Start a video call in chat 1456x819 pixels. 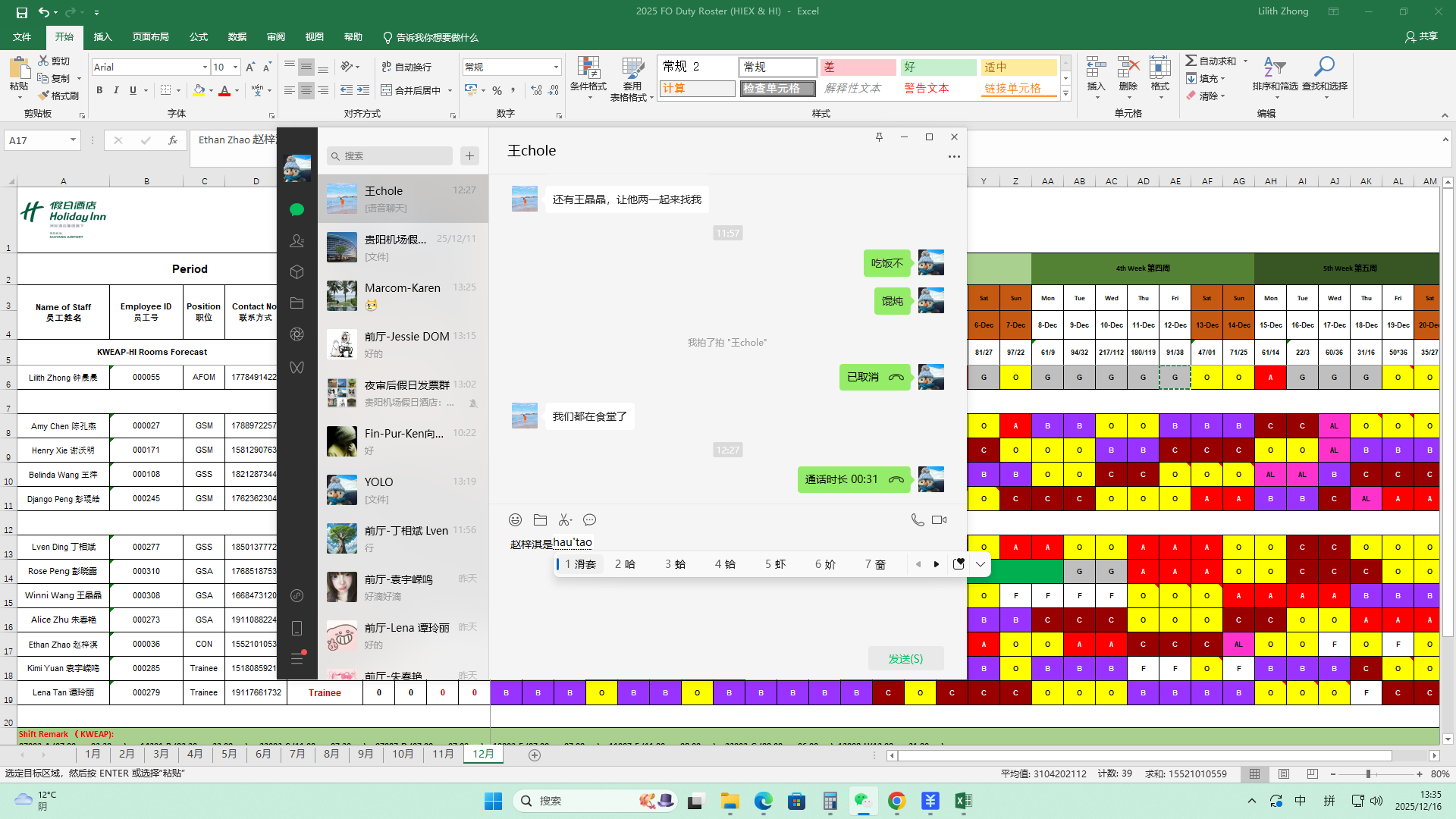(939, 520)
